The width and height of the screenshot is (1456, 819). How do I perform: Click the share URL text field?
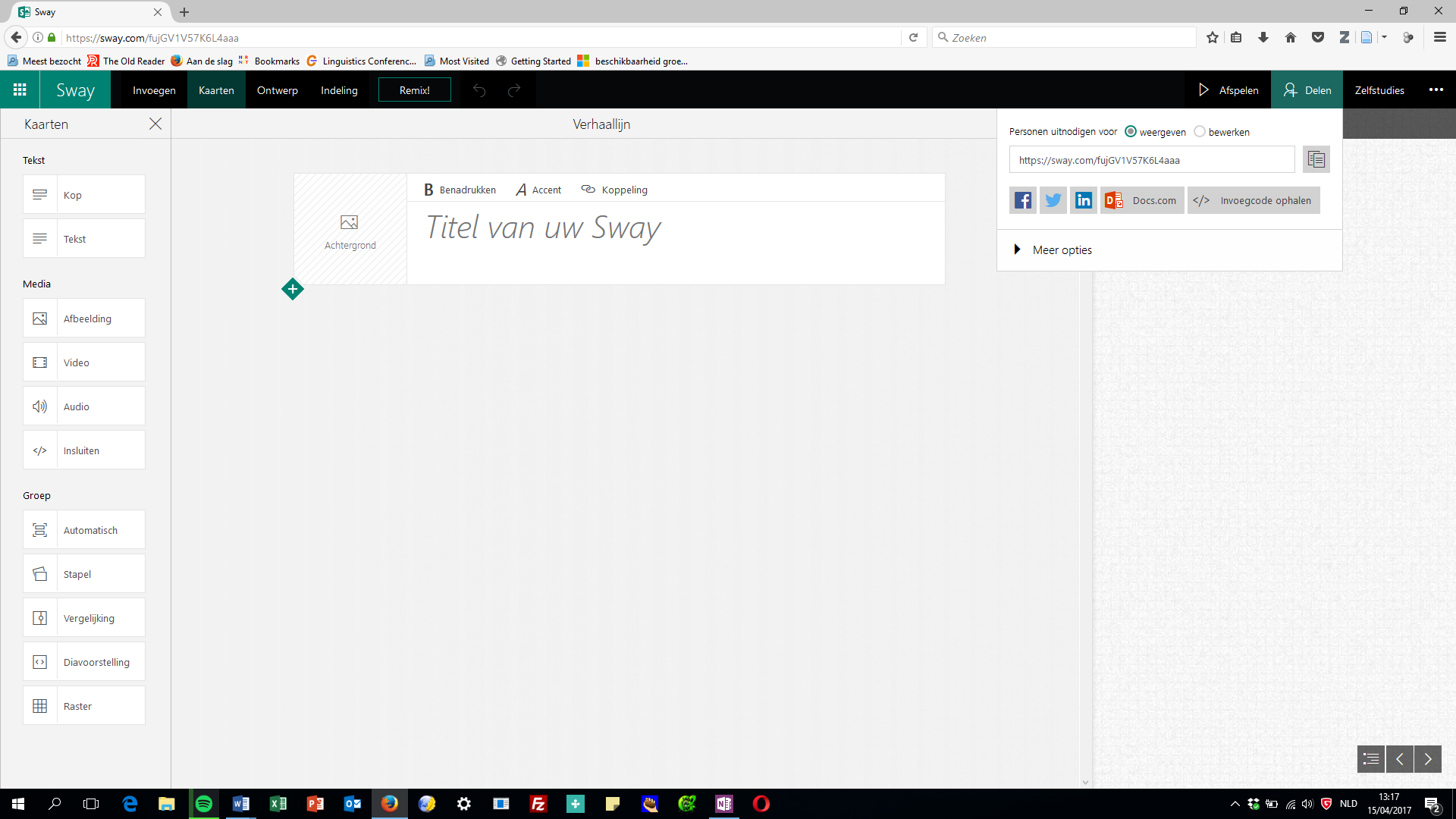[1151, 160]
